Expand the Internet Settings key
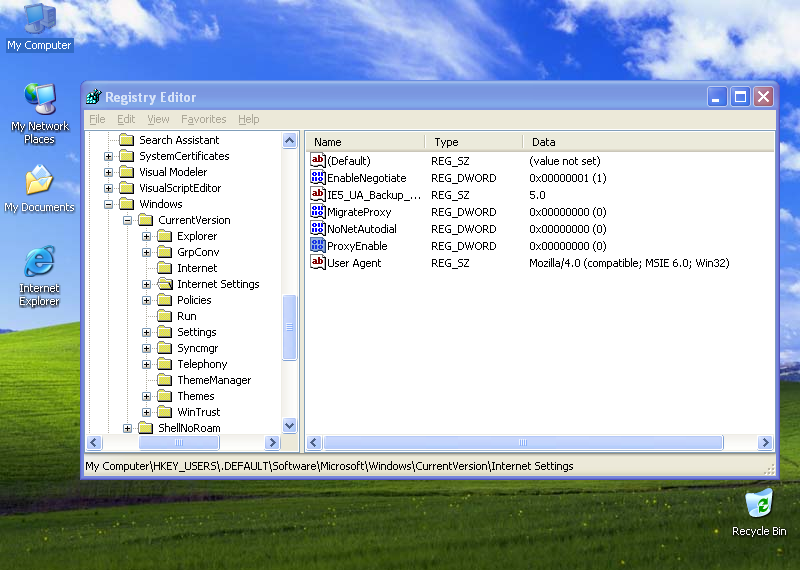This screenshot has height=570, width=800. 146,284
